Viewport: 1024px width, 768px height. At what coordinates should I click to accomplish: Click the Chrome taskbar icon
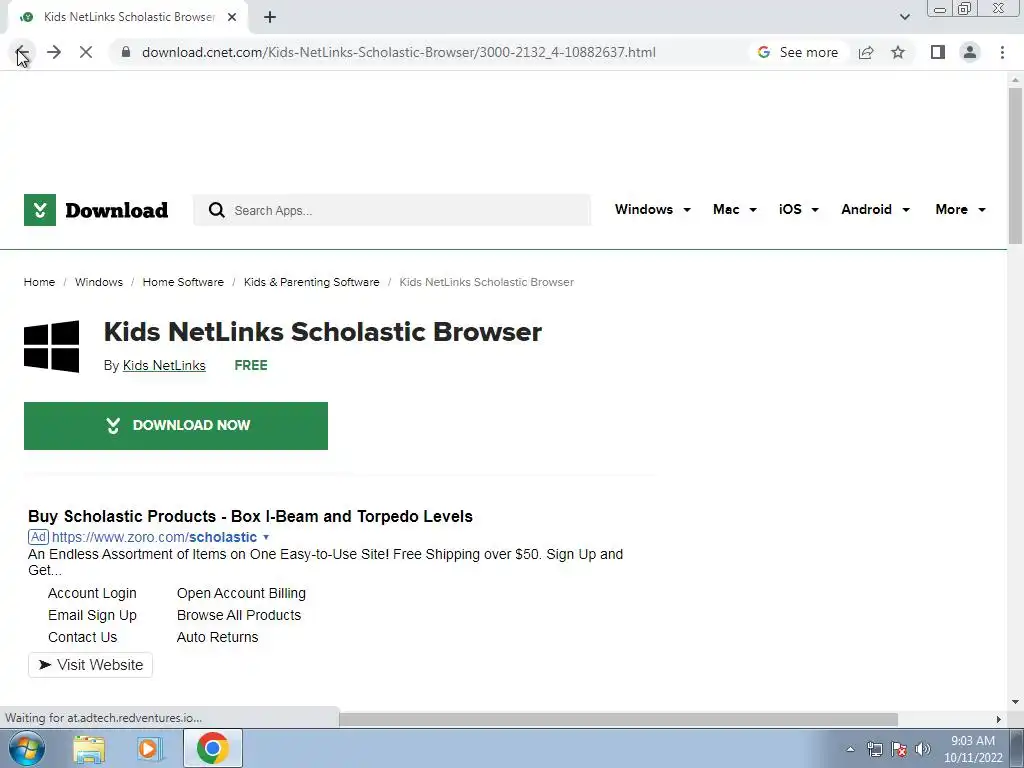click(212, 748)
